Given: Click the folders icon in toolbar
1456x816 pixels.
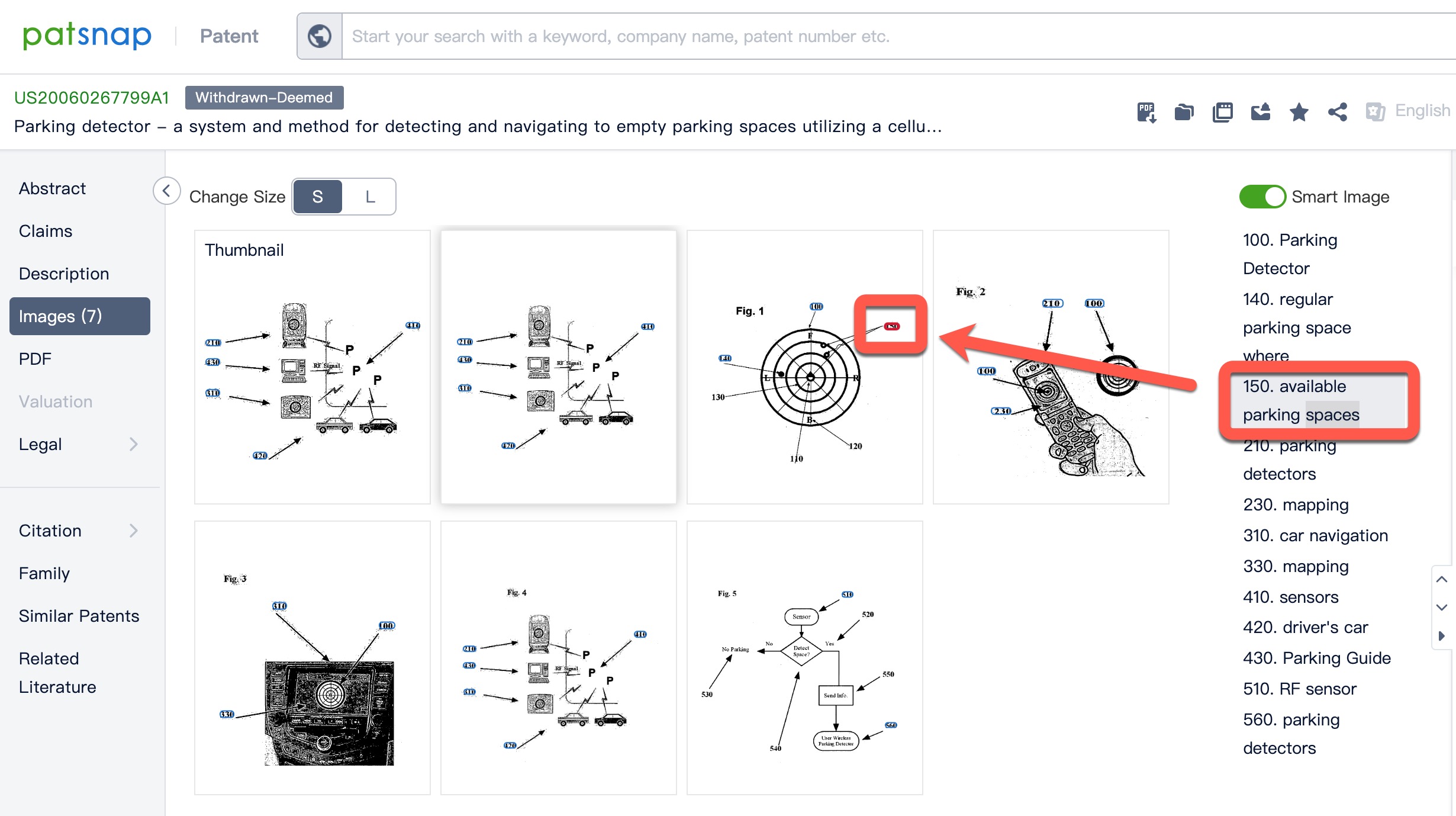Looking at the screenshot, I should (x=1184, y=112).
